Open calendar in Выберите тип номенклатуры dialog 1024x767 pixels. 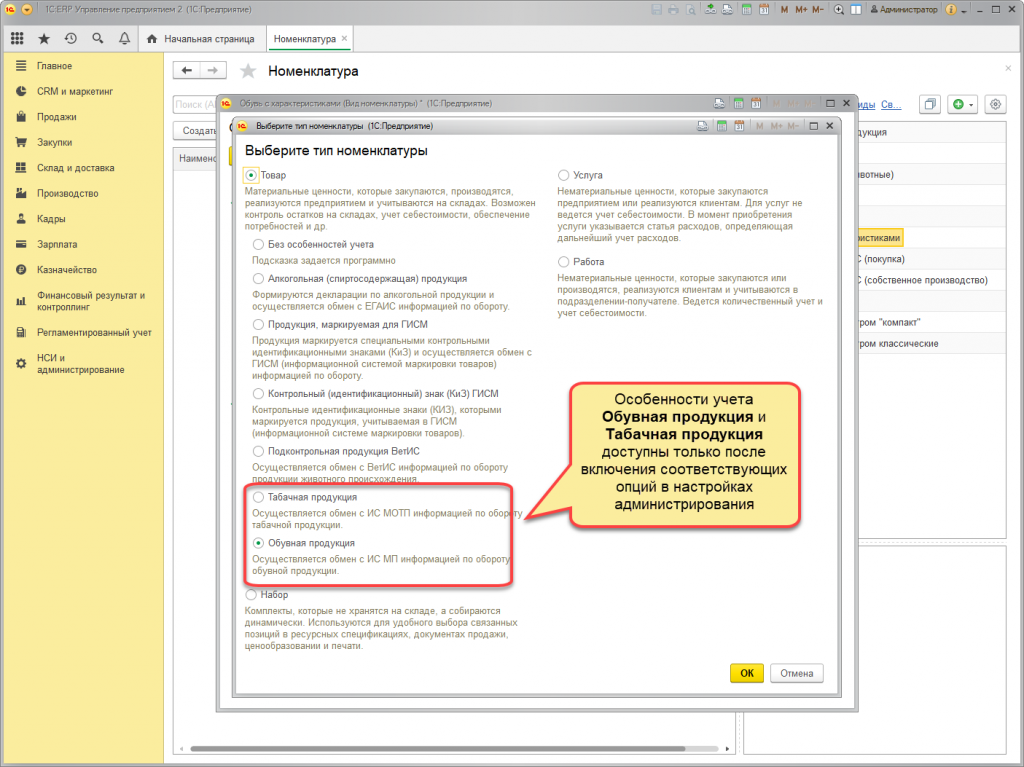click(x=739, y=126)
